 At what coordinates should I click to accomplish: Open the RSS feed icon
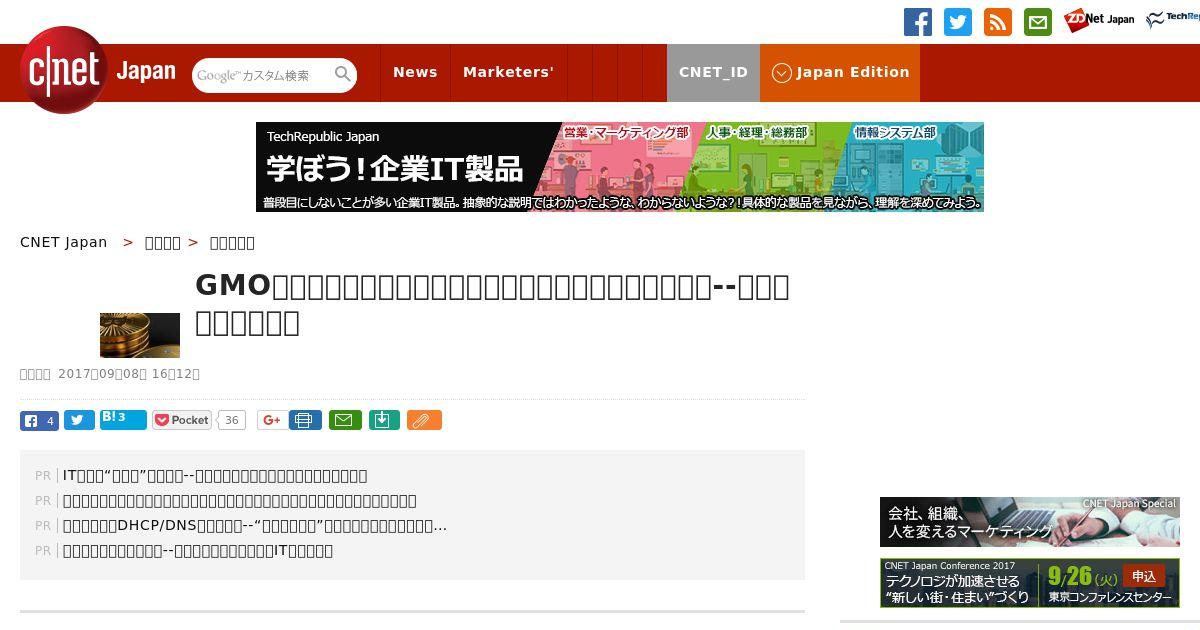coord(998,22)
